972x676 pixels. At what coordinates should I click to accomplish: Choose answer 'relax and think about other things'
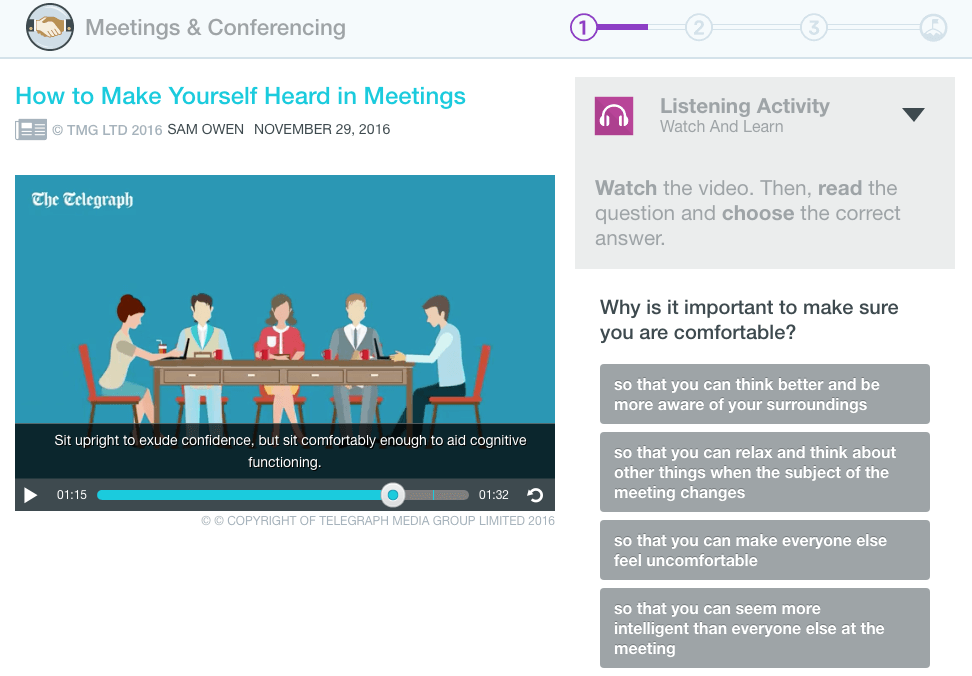coord(764,472)
